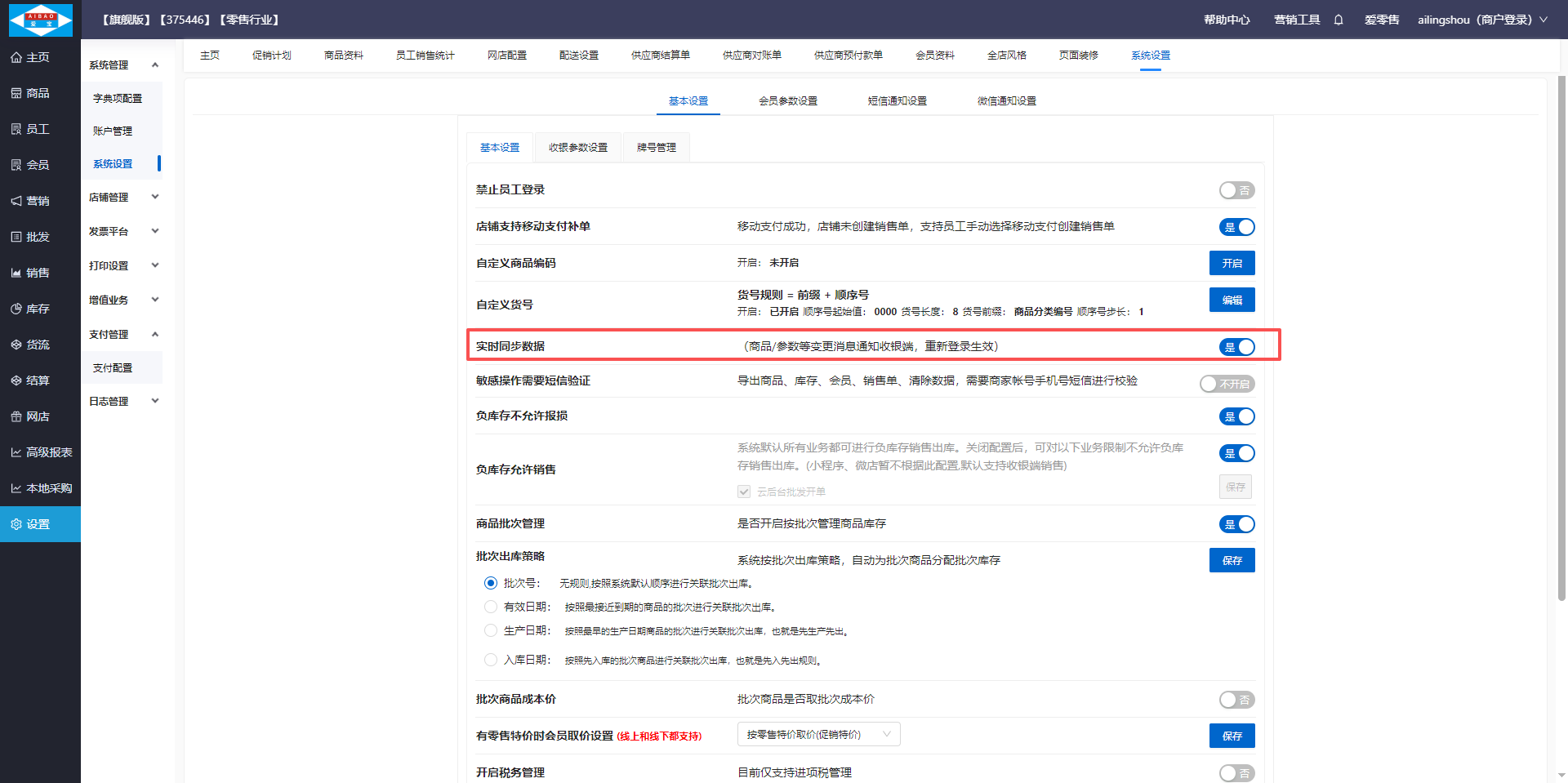Expand the 店铺管理 menu group

point(122,197)
